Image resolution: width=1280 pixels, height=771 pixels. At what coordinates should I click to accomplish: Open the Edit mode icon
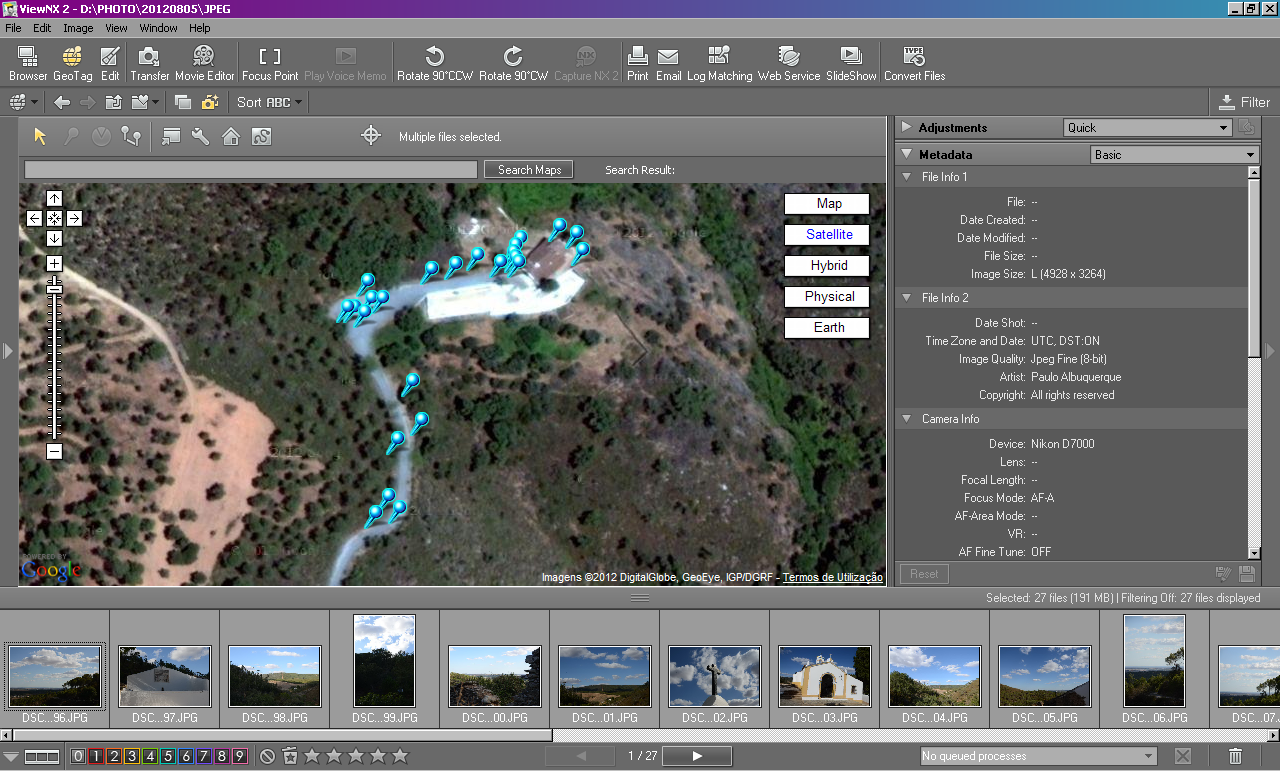pos(110,63)
